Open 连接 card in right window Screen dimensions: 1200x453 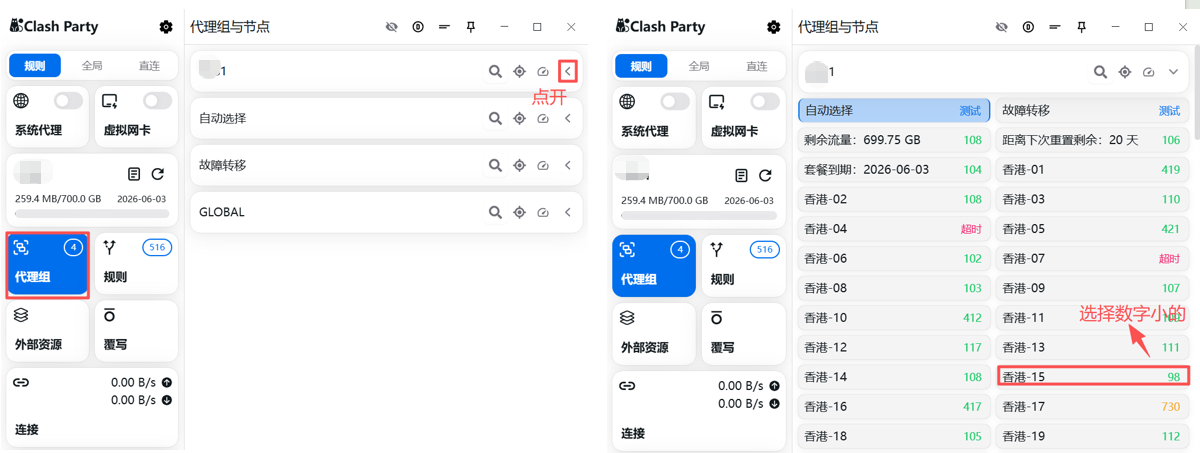(698, 410)
